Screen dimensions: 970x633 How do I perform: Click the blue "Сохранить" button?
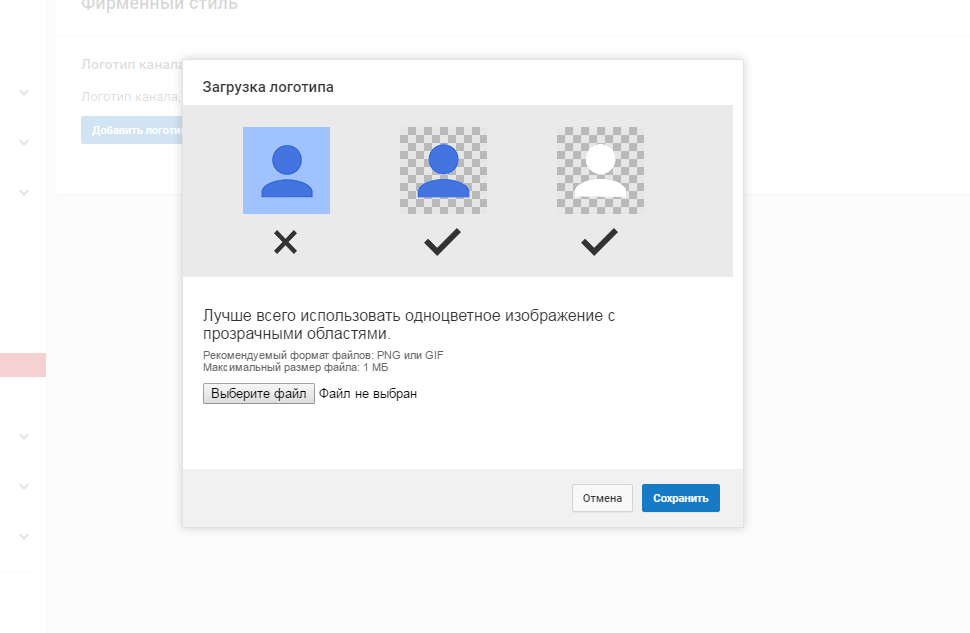point(680,498)
